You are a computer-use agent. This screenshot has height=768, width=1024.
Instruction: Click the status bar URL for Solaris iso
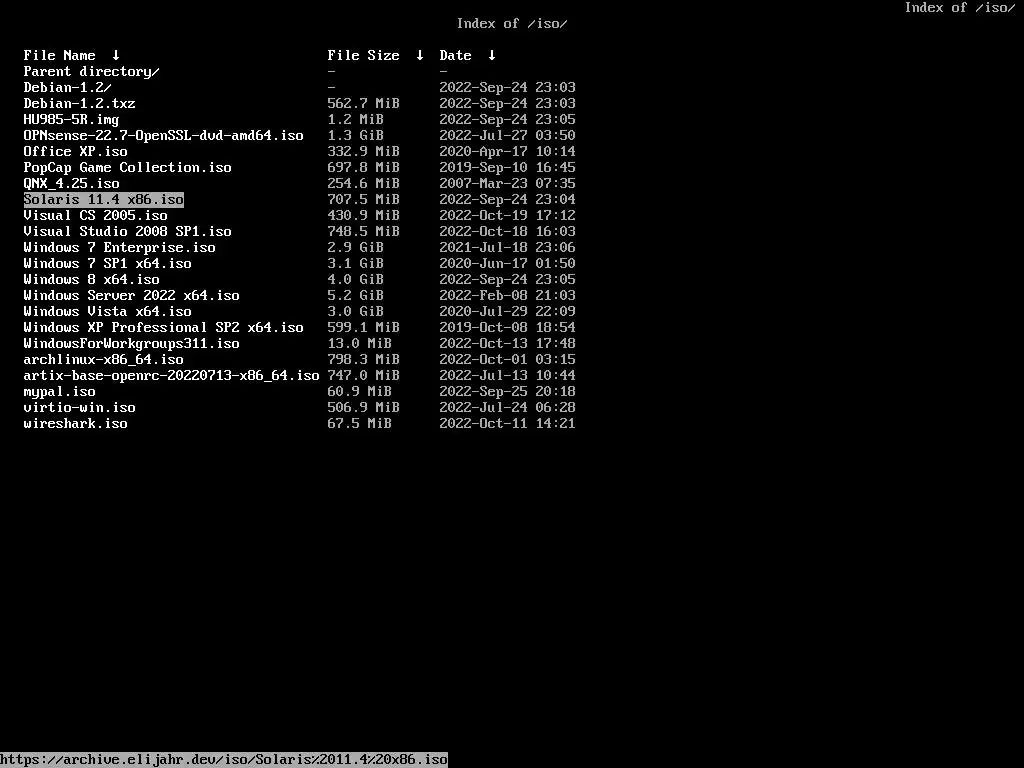click(x=224, y=760)
